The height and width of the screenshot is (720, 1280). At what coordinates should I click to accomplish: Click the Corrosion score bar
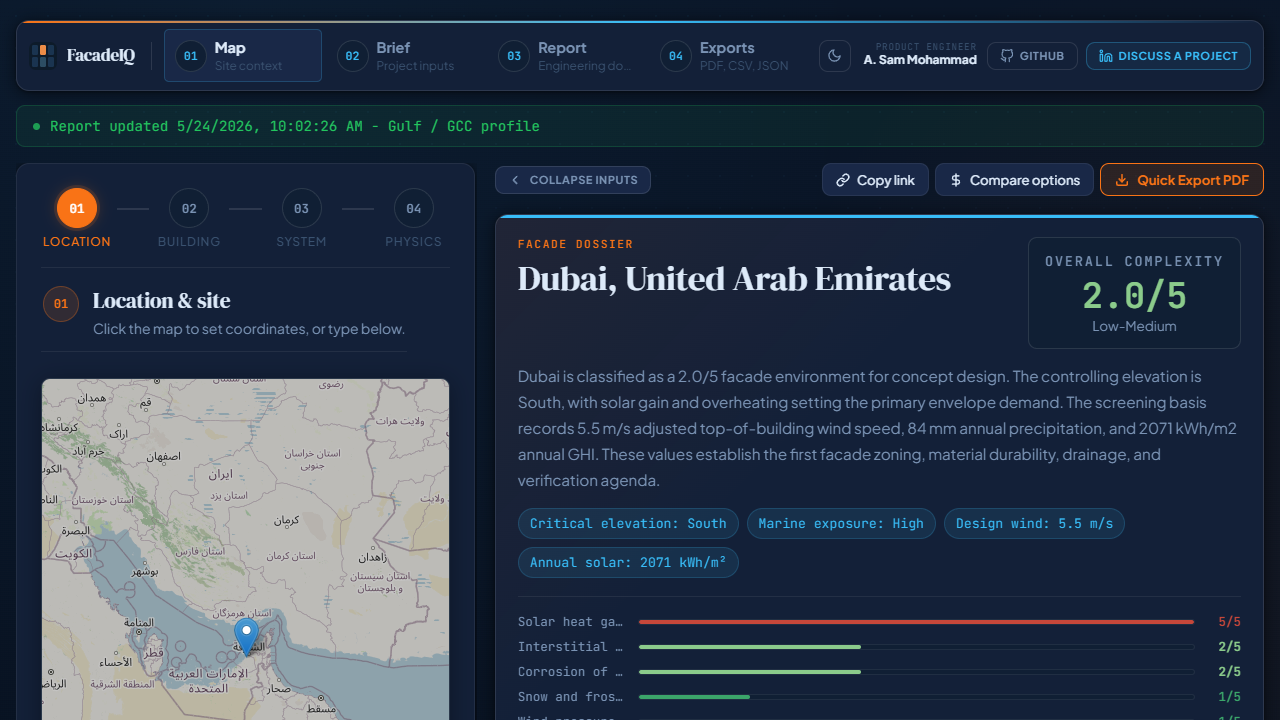916,672
